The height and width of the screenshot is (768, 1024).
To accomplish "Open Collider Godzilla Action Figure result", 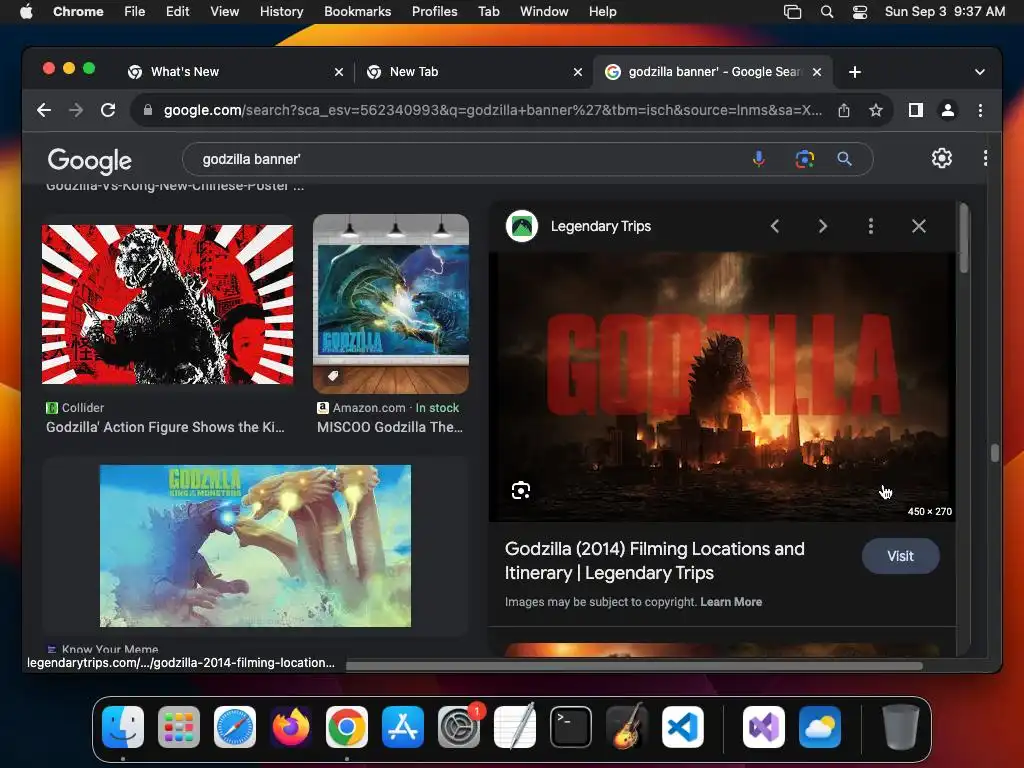I will [x=165, y=427].
